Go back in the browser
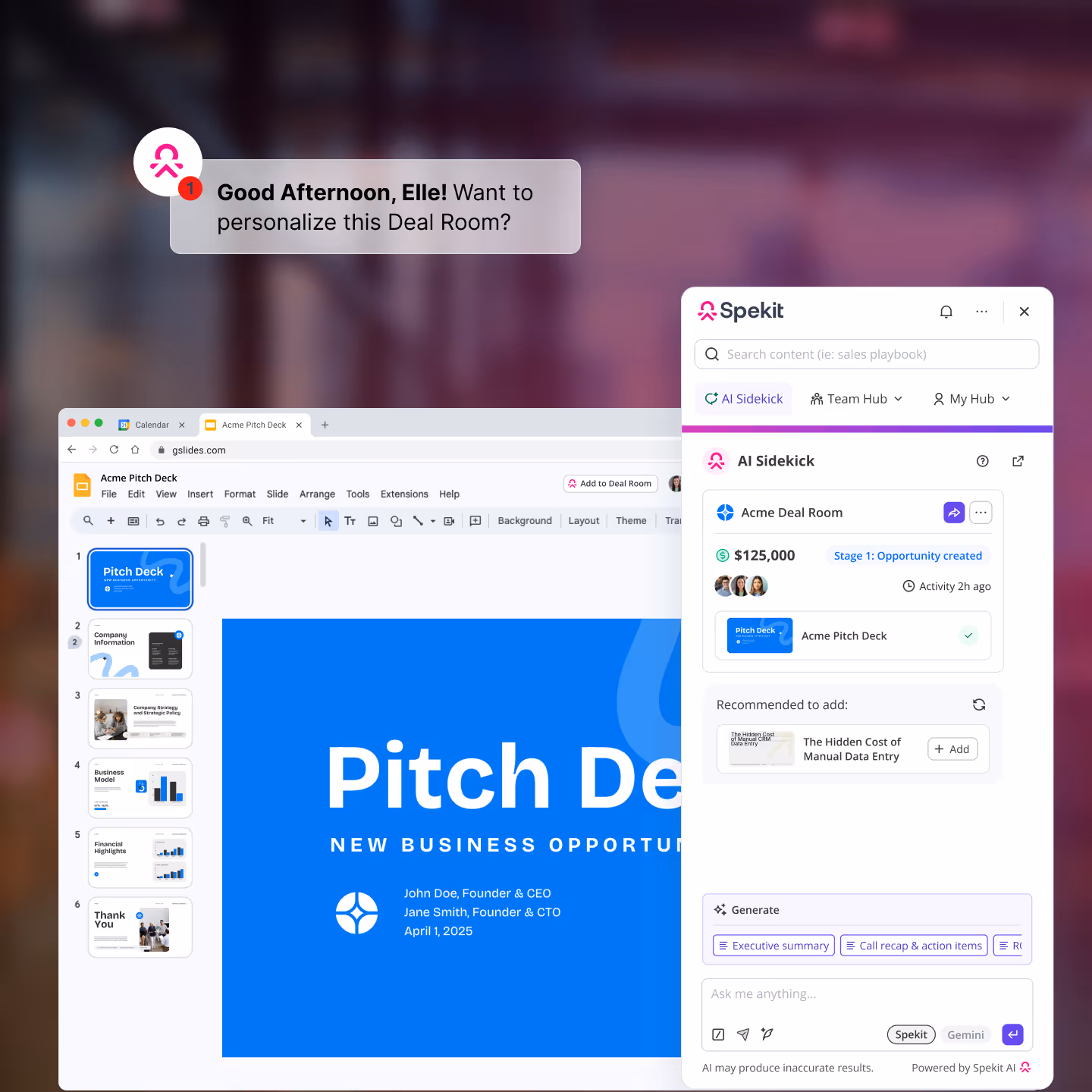This screenshot has height=1092, width=1092. point(72,450)
